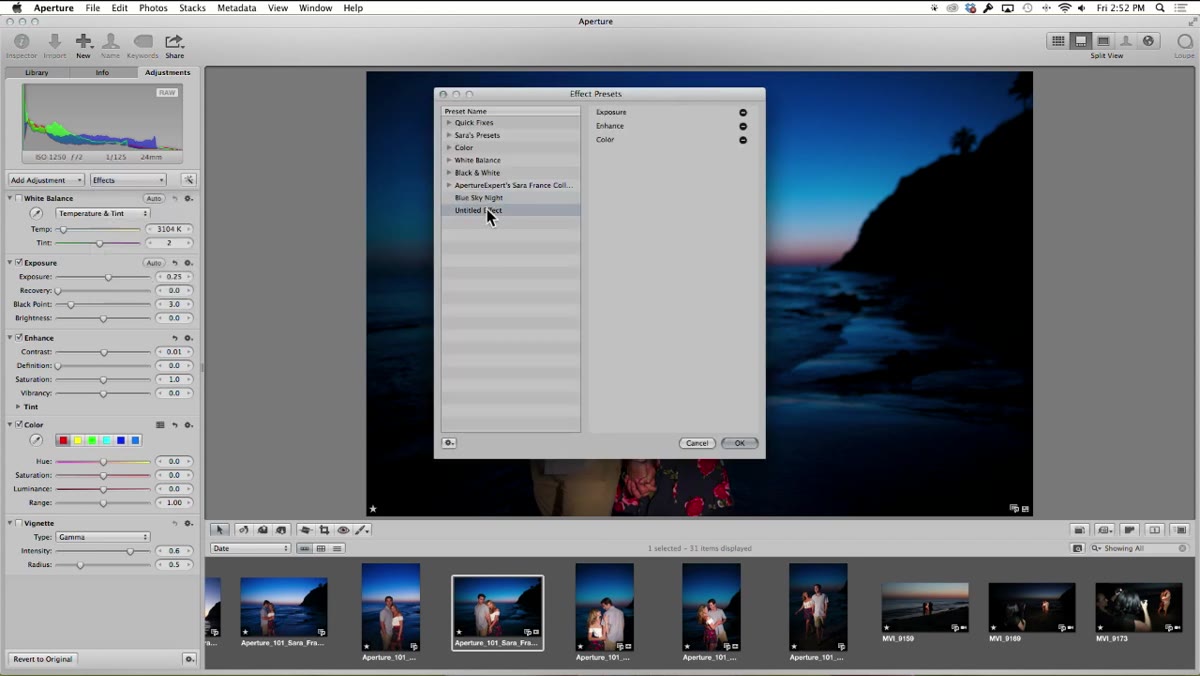Click the Color adjustment eyedropper
Screen dimensions: 1200x676
tap(36, 440)
